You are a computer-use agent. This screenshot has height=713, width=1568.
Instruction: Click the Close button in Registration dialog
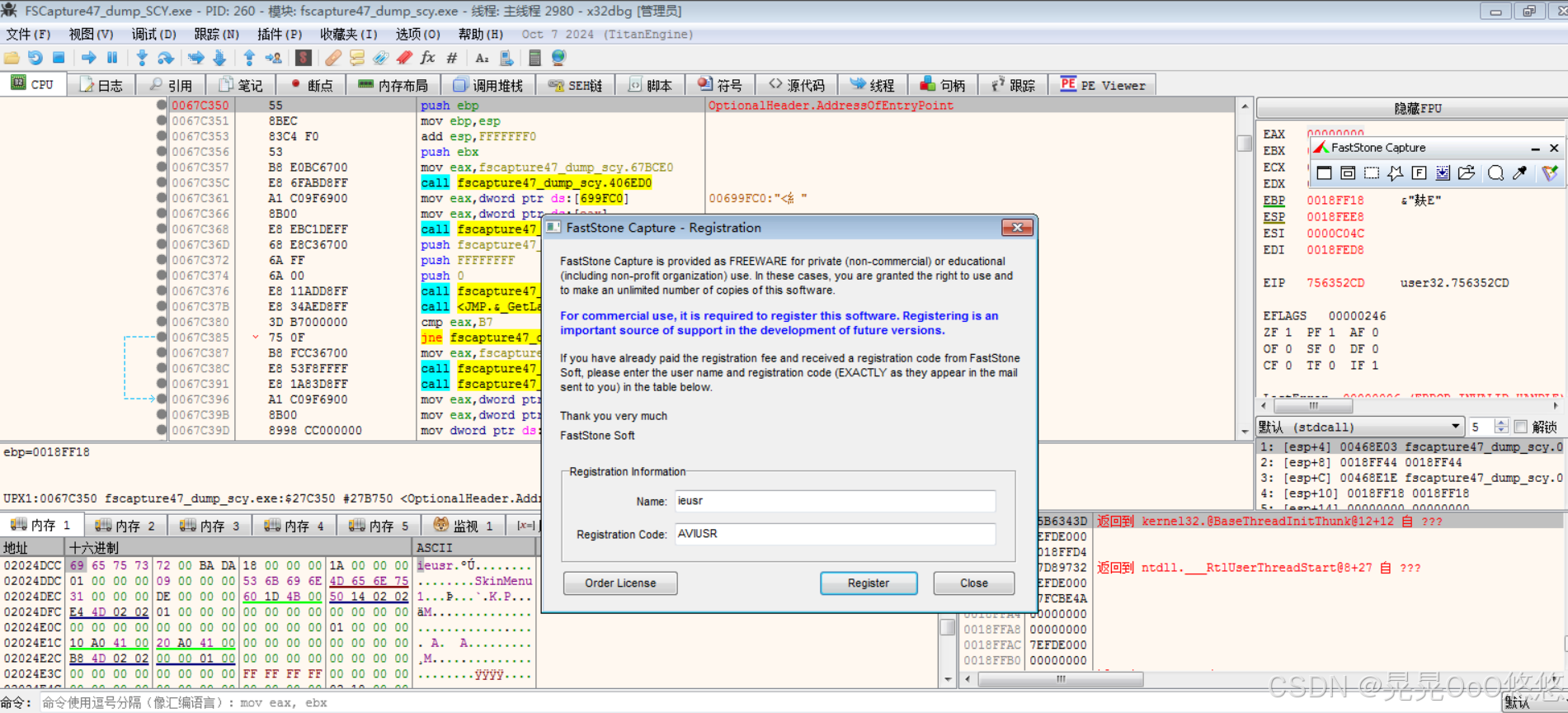click(973, 583)
